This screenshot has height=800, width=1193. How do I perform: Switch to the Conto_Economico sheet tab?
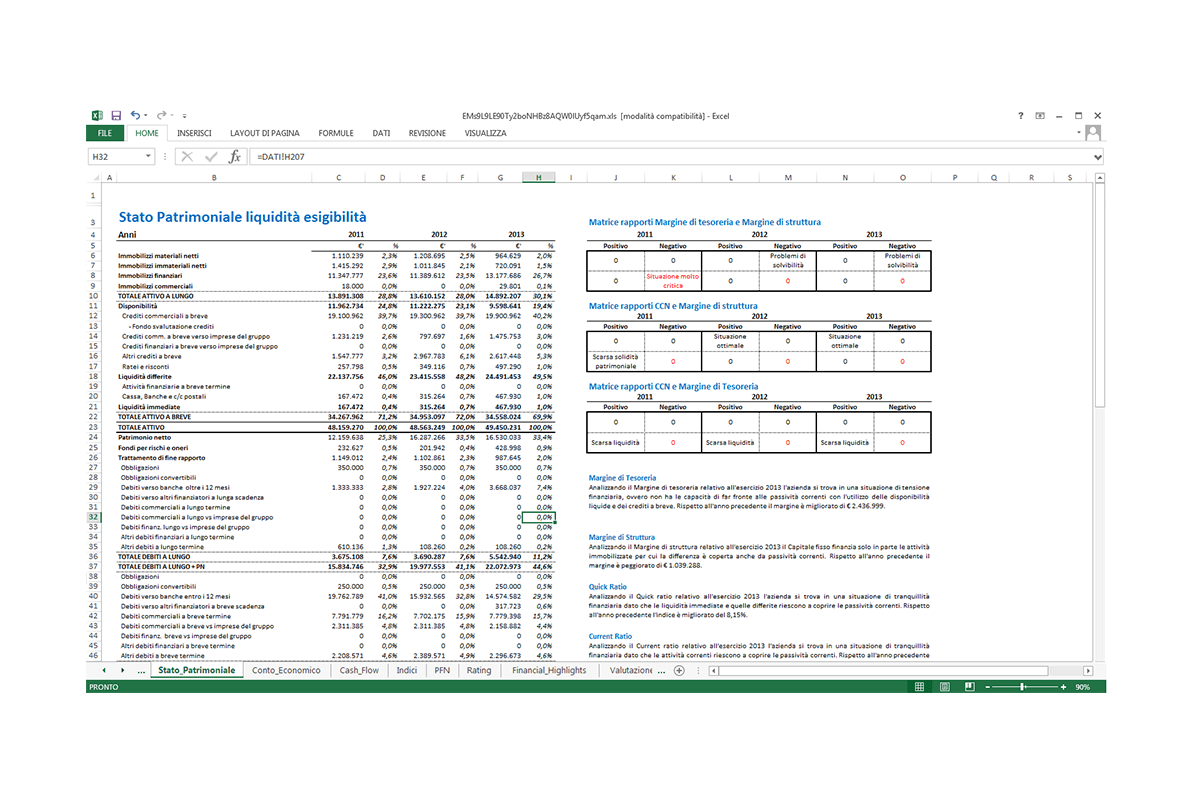point(286,671)
